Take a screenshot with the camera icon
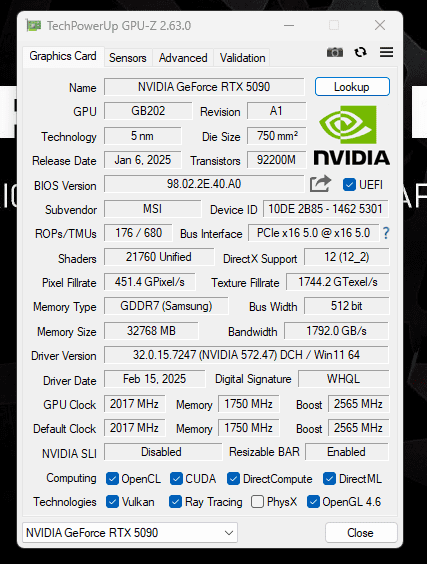 pos(335,53)
